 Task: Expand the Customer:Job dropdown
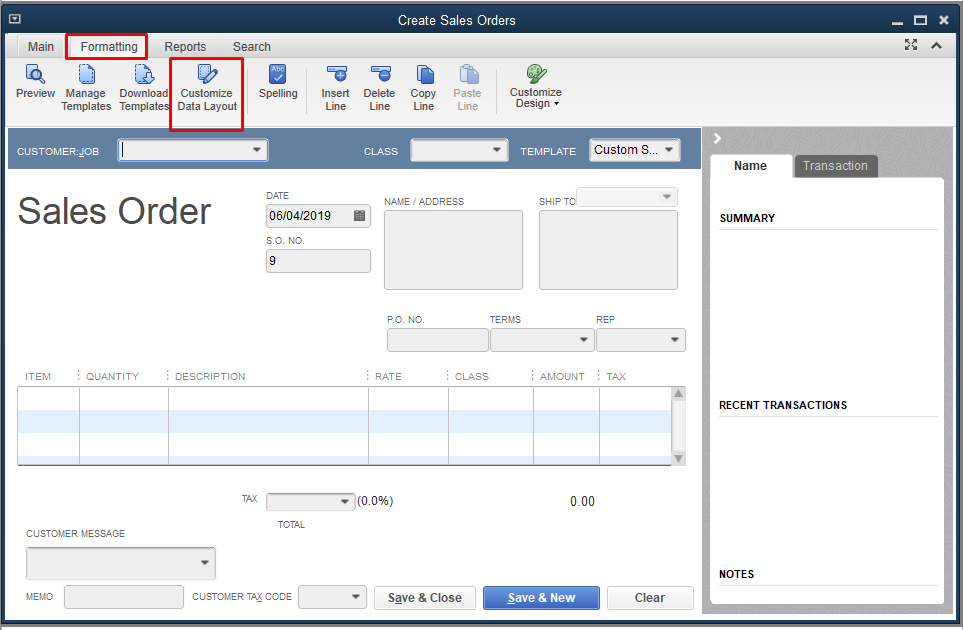257,150
